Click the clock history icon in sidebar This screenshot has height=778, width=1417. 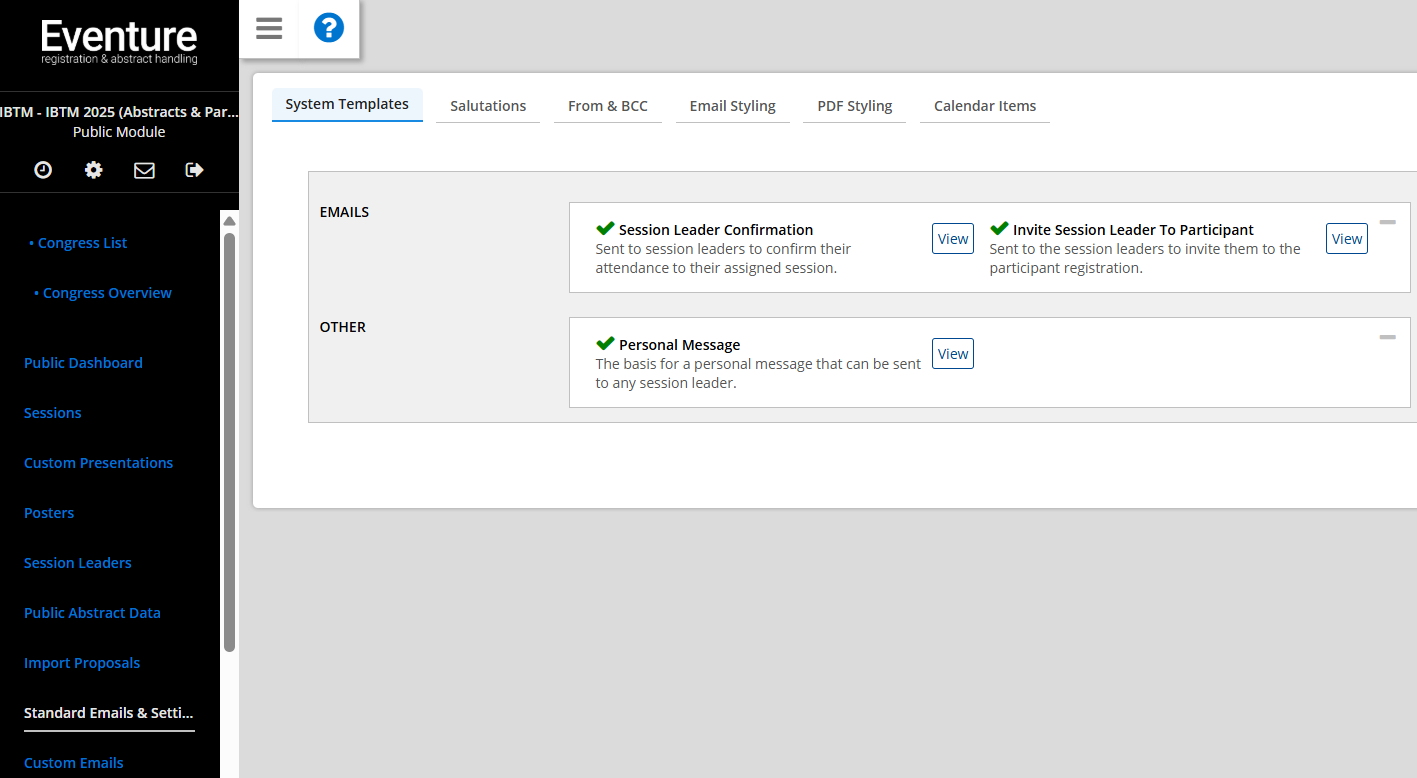pyautogui.click(x=43, y=170)
